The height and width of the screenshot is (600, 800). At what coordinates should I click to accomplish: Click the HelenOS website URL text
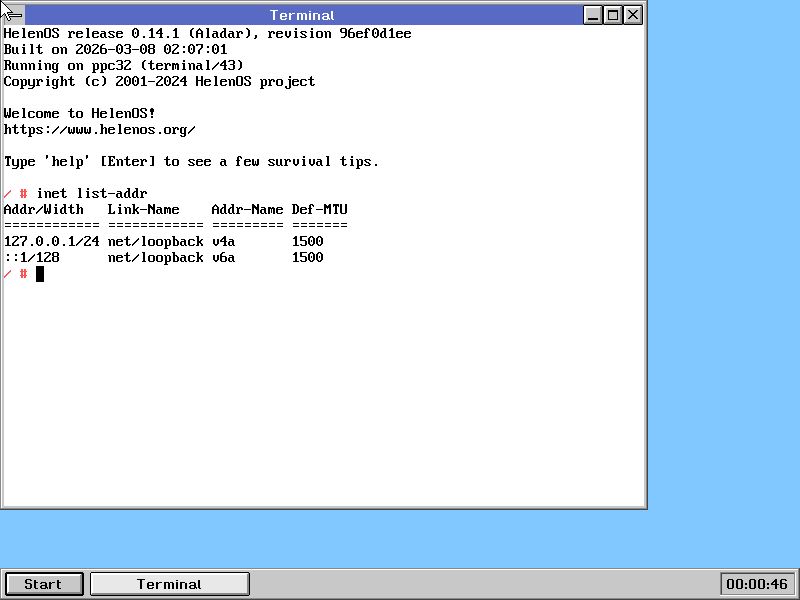99,130
